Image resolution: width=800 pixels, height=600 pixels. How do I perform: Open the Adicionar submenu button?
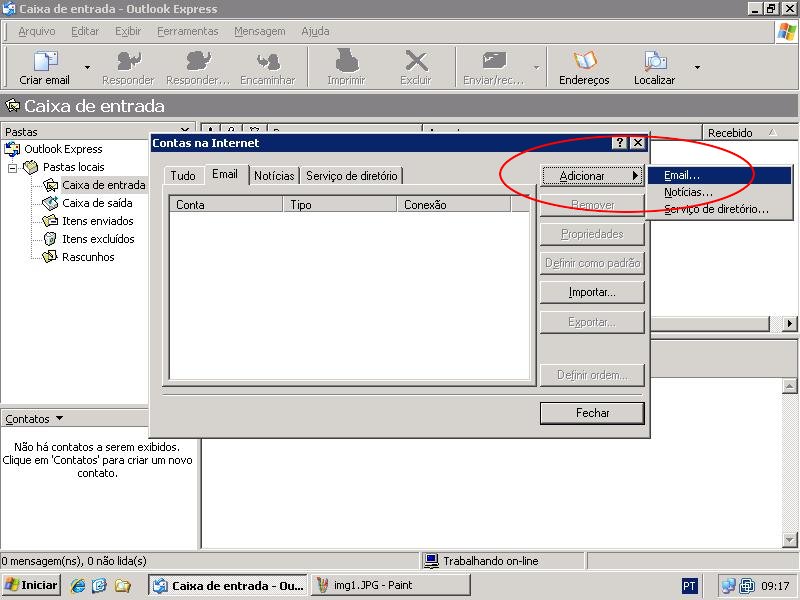coord(592,176)
